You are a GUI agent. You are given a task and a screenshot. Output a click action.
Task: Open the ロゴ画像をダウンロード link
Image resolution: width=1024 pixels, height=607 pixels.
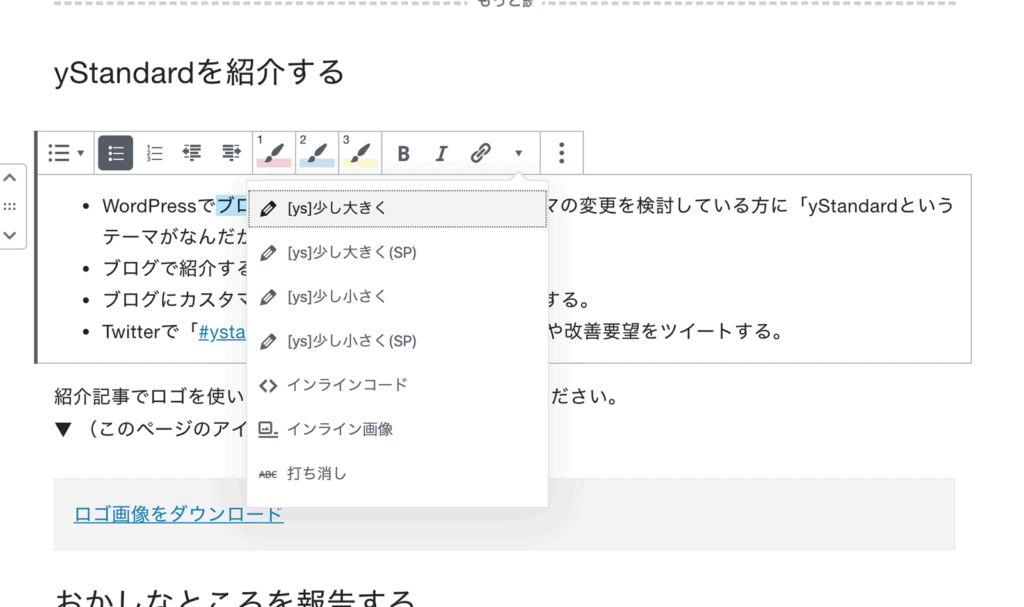coord(178,514)
